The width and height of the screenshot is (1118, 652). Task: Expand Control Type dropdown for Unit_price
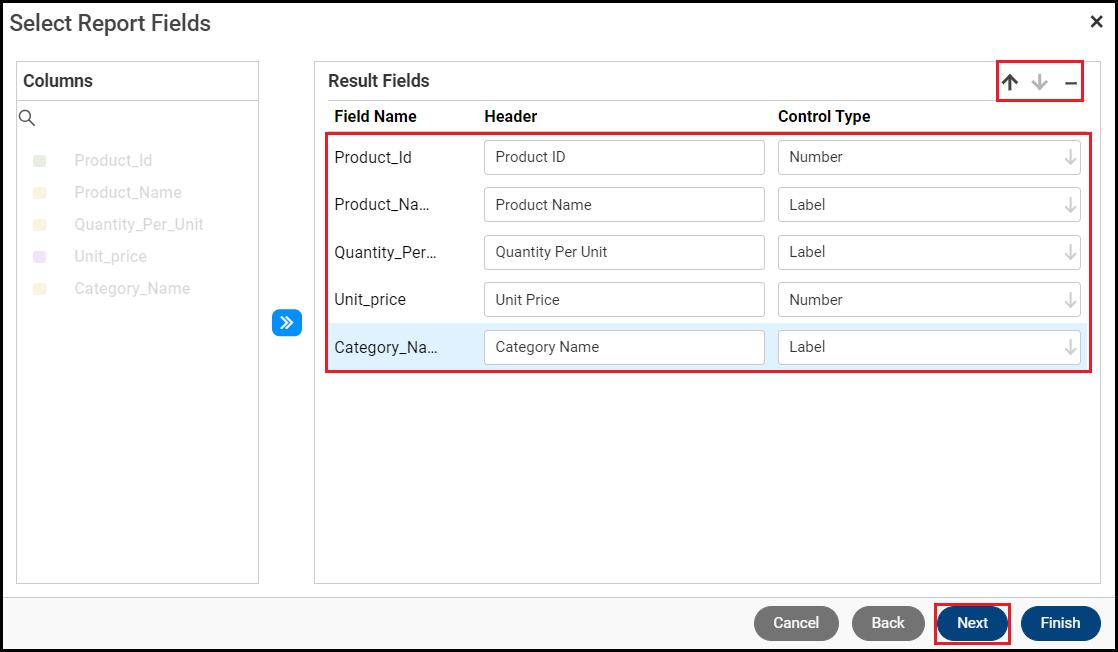(x=1070, y=300)
